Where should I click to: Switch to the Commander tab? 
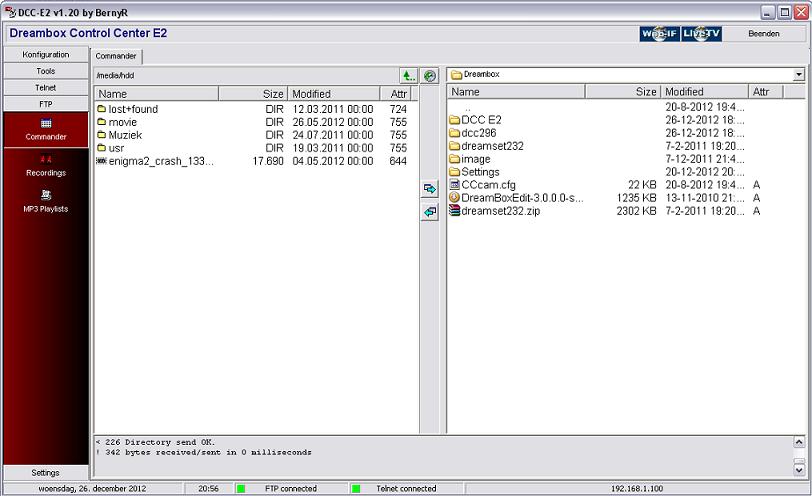click(116, 56)
